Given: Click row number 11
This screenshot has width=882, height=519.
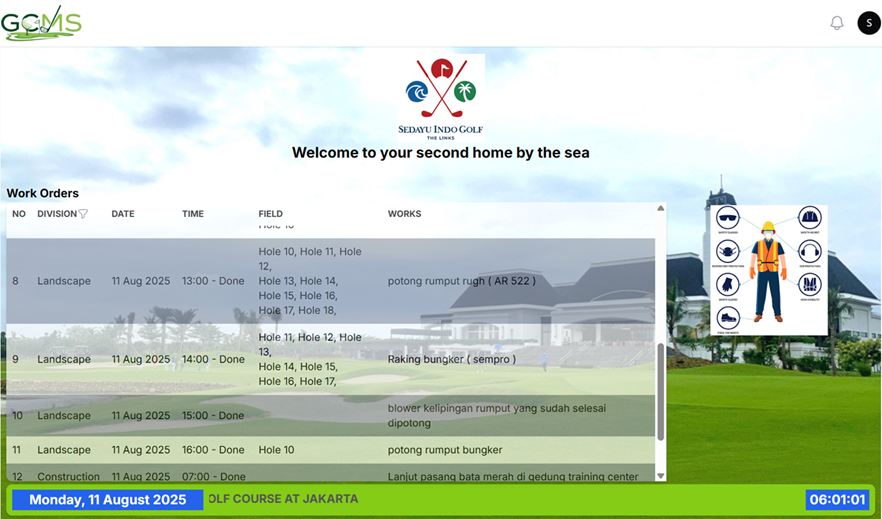Looking at the screenshot, I should pos(16,450).
